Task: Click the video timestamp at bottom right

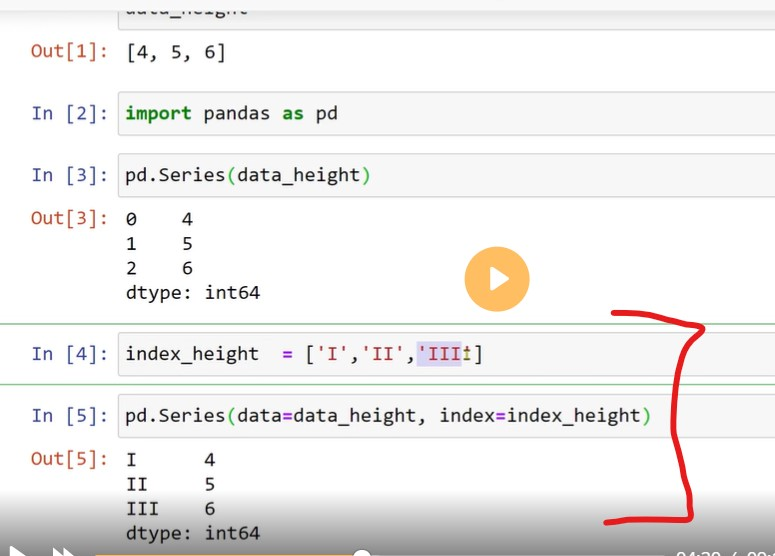Action: tap(722, 553)
